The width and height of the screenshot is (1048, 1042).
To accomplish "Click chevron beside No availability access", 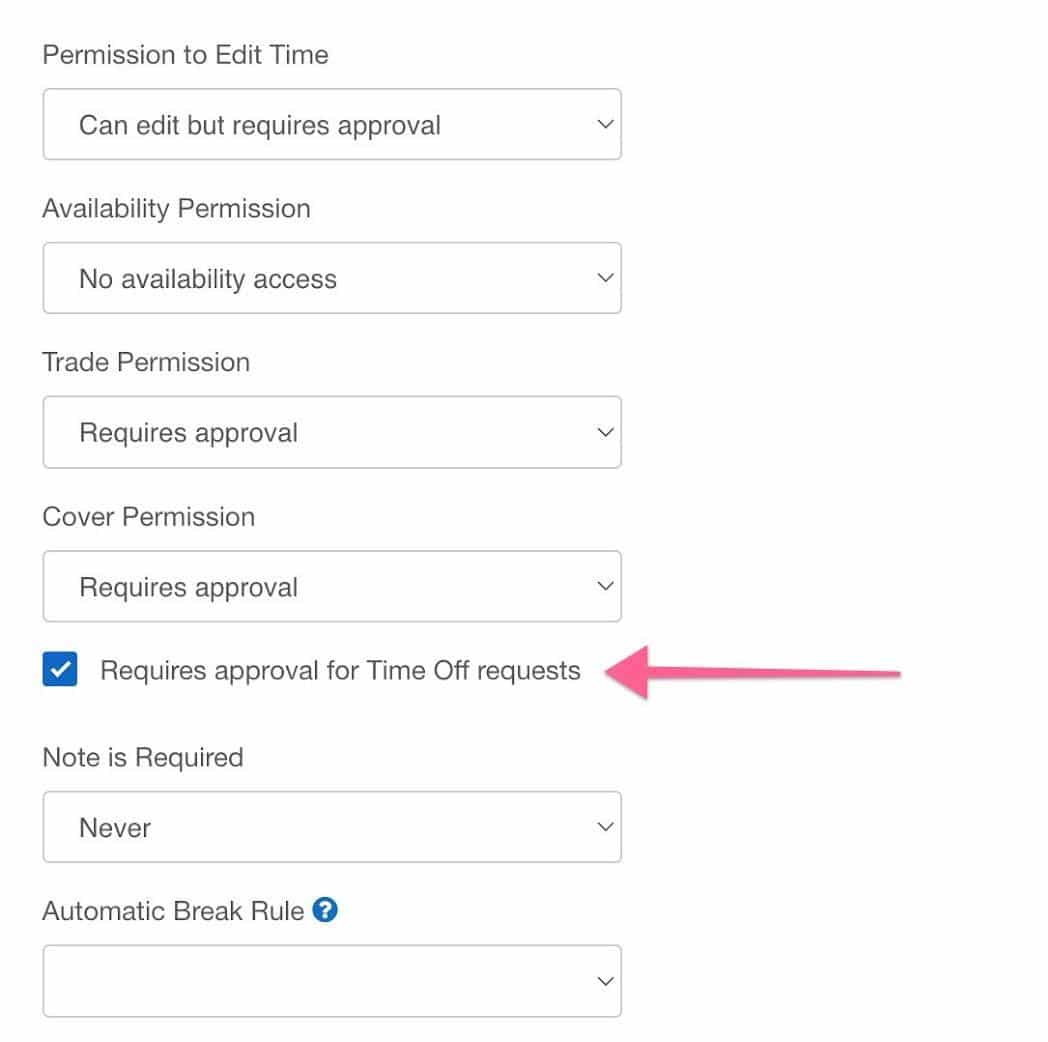I will coord(605,278).
